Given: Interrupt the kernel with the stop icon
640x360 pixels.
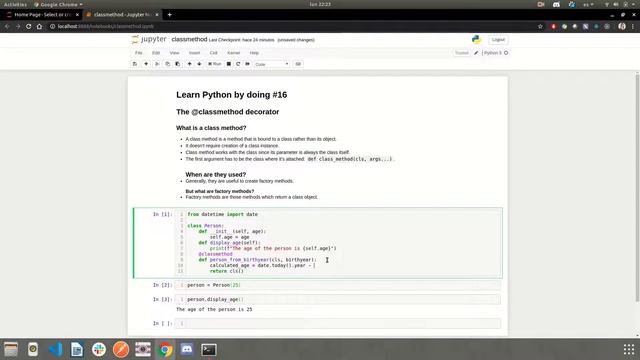Looking at the screenshot, I should pyautogui.click(x=229, y=64).
